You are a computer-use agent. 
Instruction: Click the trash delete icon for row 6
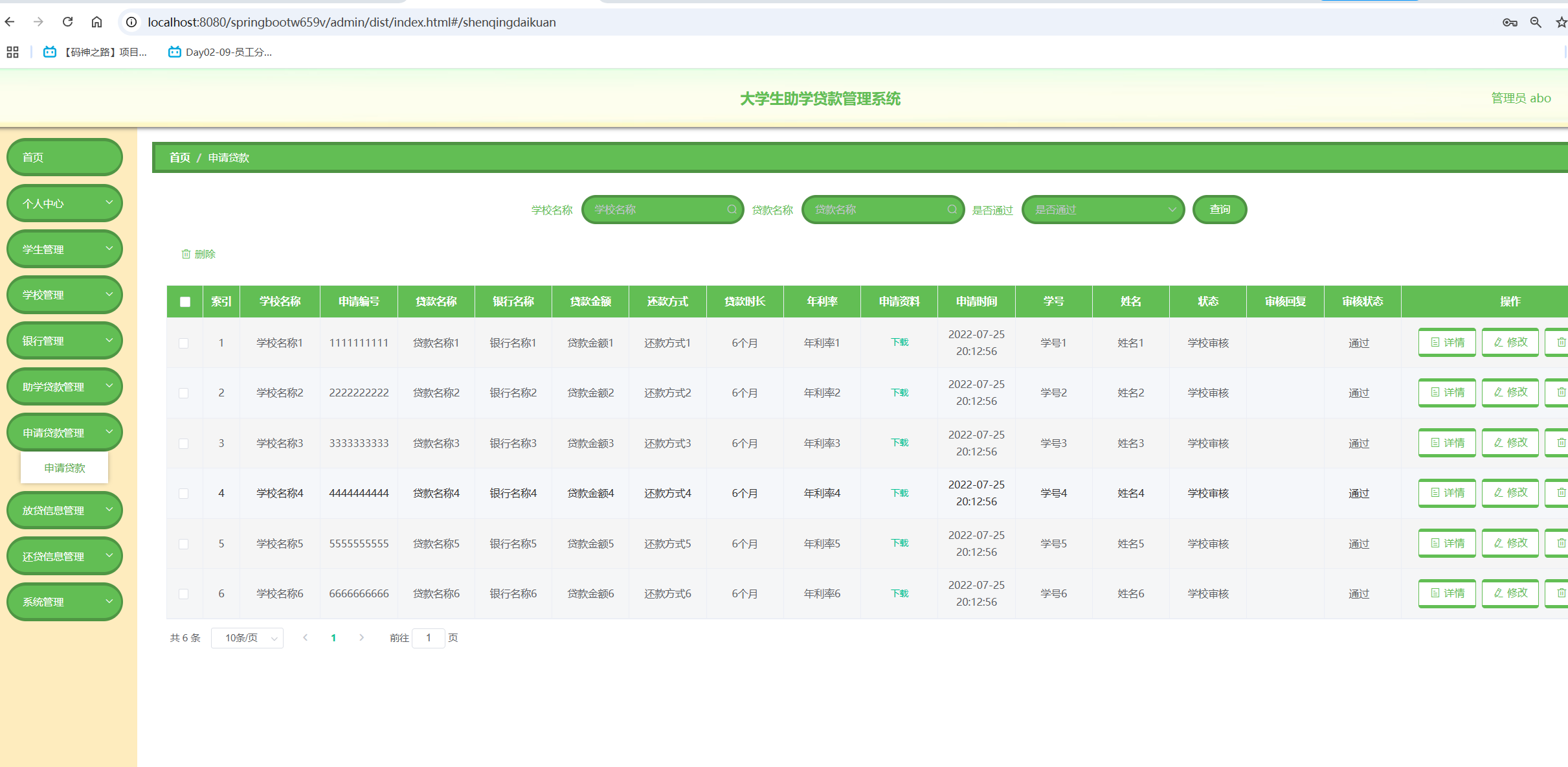1560,593
